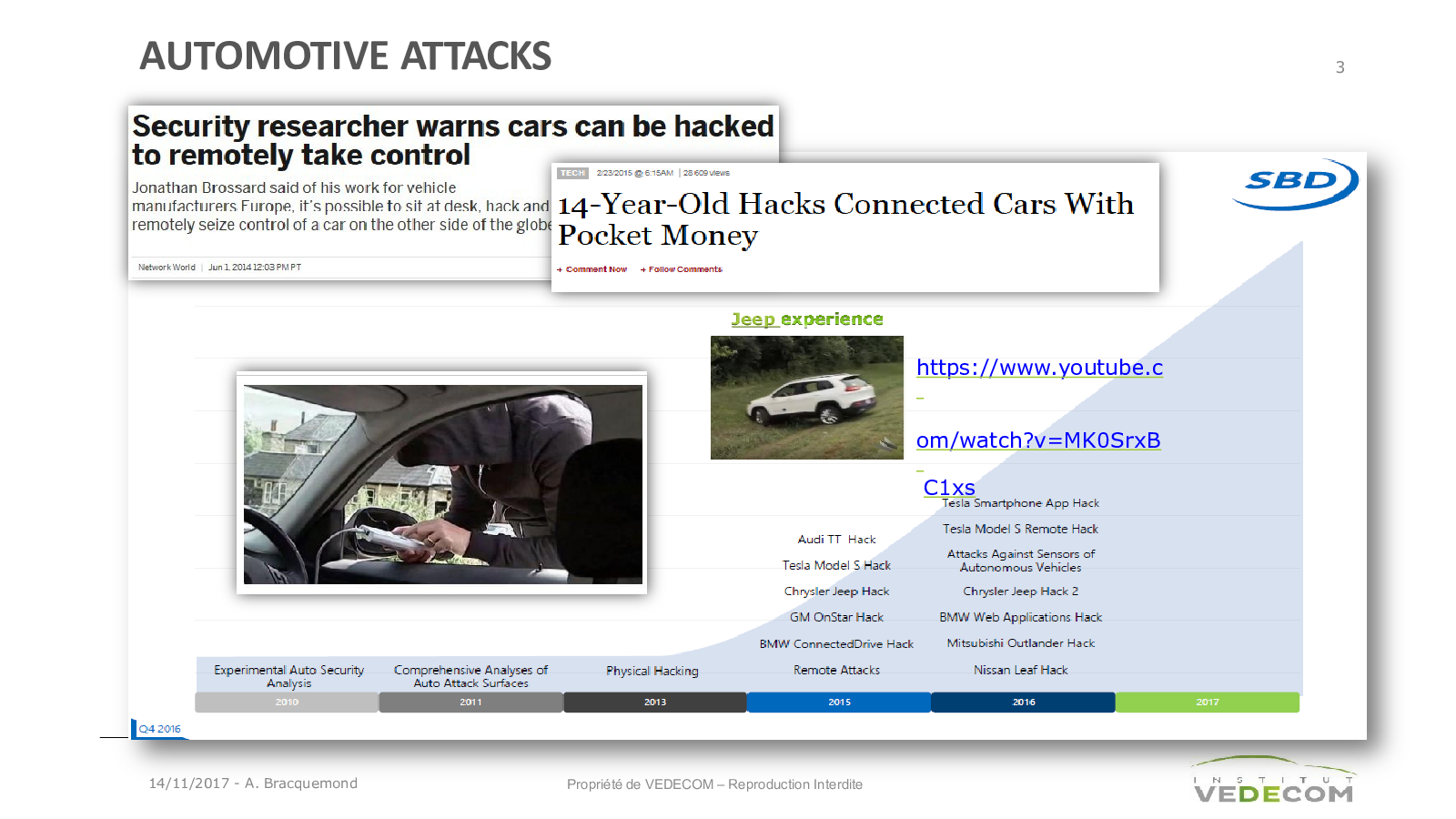Select the AUTOMOTIVE ATTACKS slide title

(x=345, y=56)
